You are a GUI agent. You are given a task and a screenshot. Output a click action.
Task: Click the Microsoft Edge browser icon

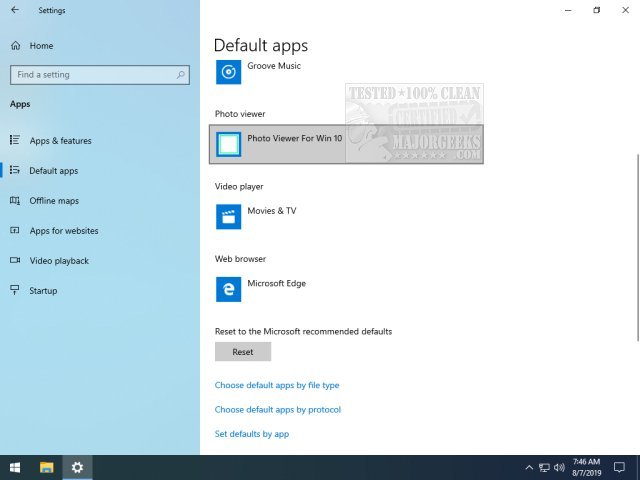(229, 289)
